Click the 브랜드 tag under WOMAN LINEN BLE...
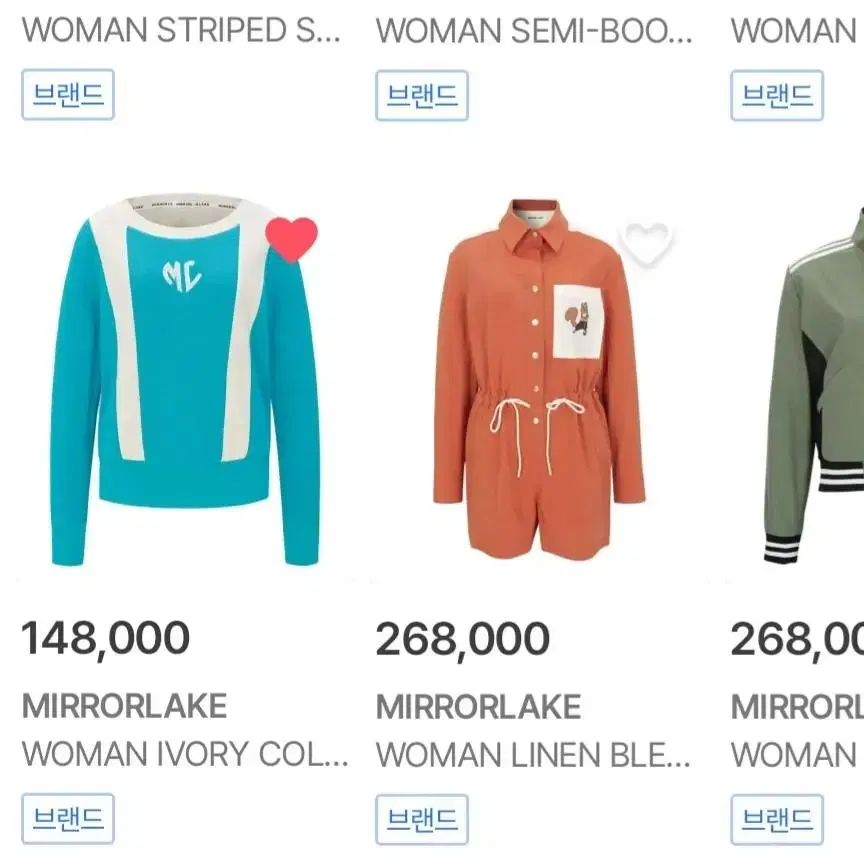The width and height of the screenshot is (864, 864). (422, 819)
